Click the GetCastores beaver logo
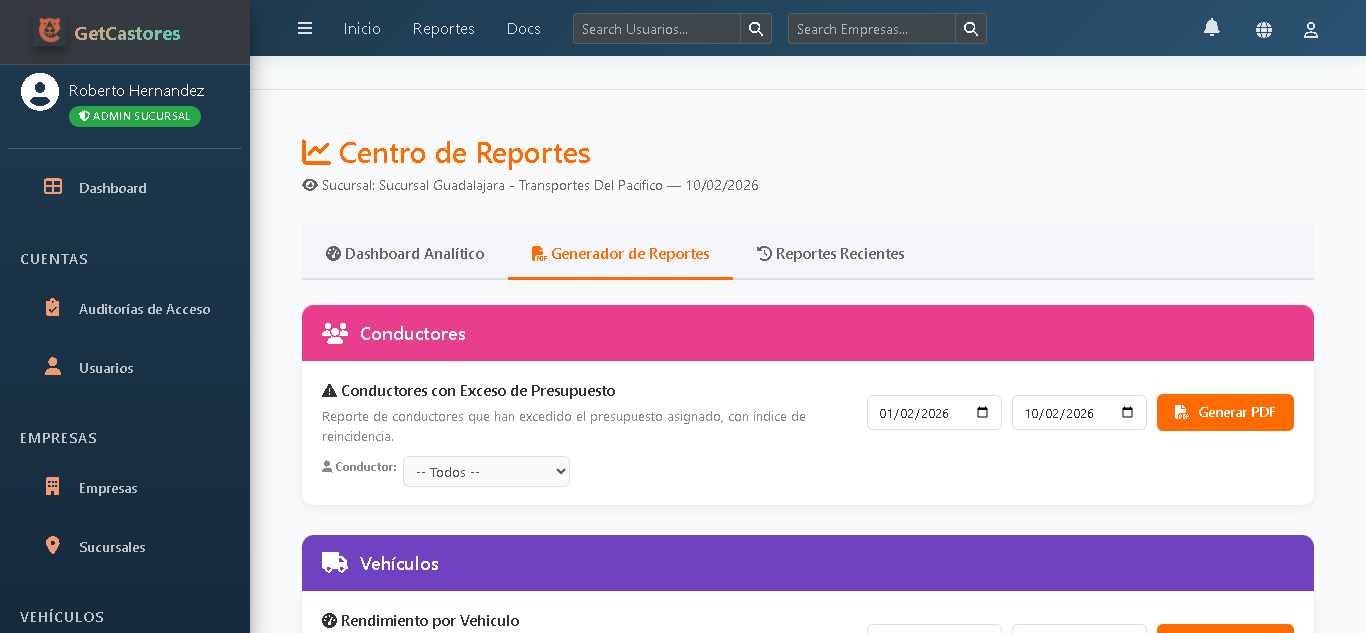 coord(55,30)
